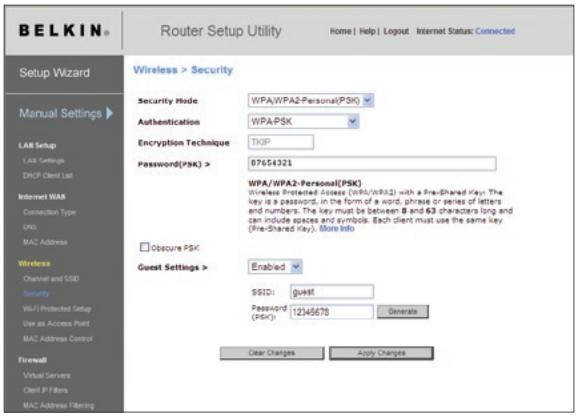
Task: Click the Internet WAN heading in sidebar
Action: [x=42, y=196]
